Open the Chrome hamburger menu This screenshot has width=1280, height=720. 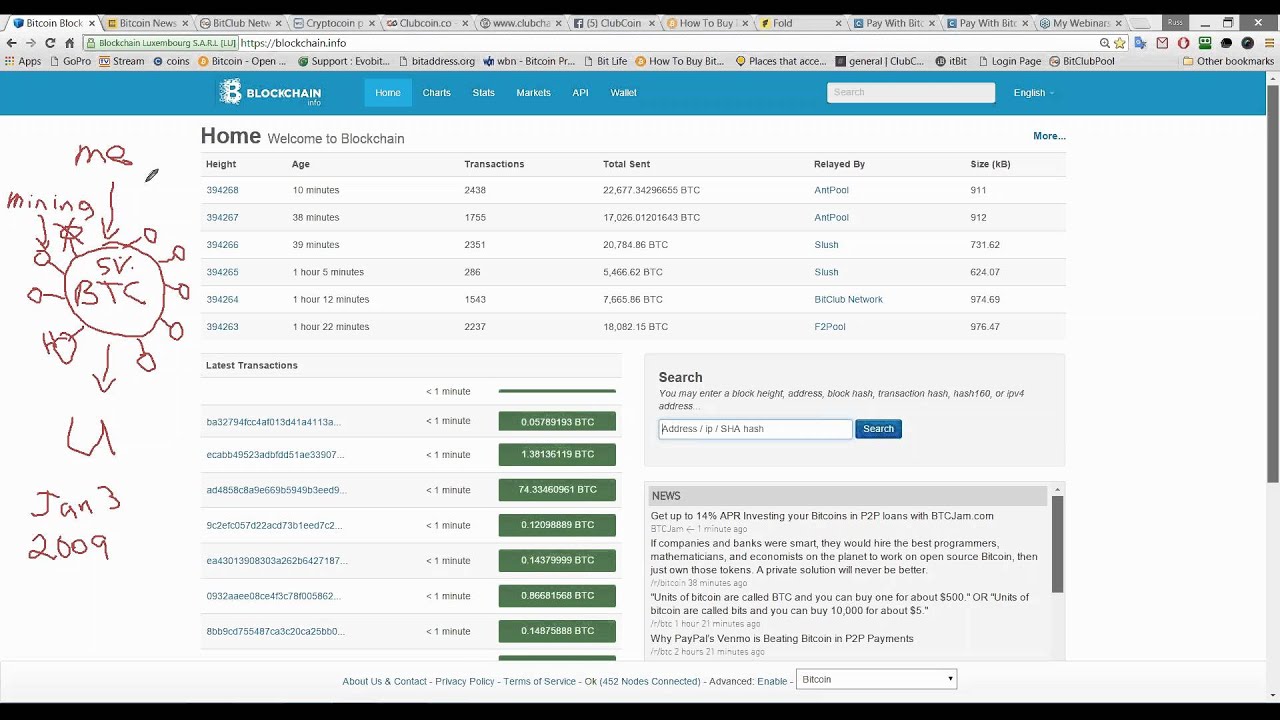coord(1268,43)
